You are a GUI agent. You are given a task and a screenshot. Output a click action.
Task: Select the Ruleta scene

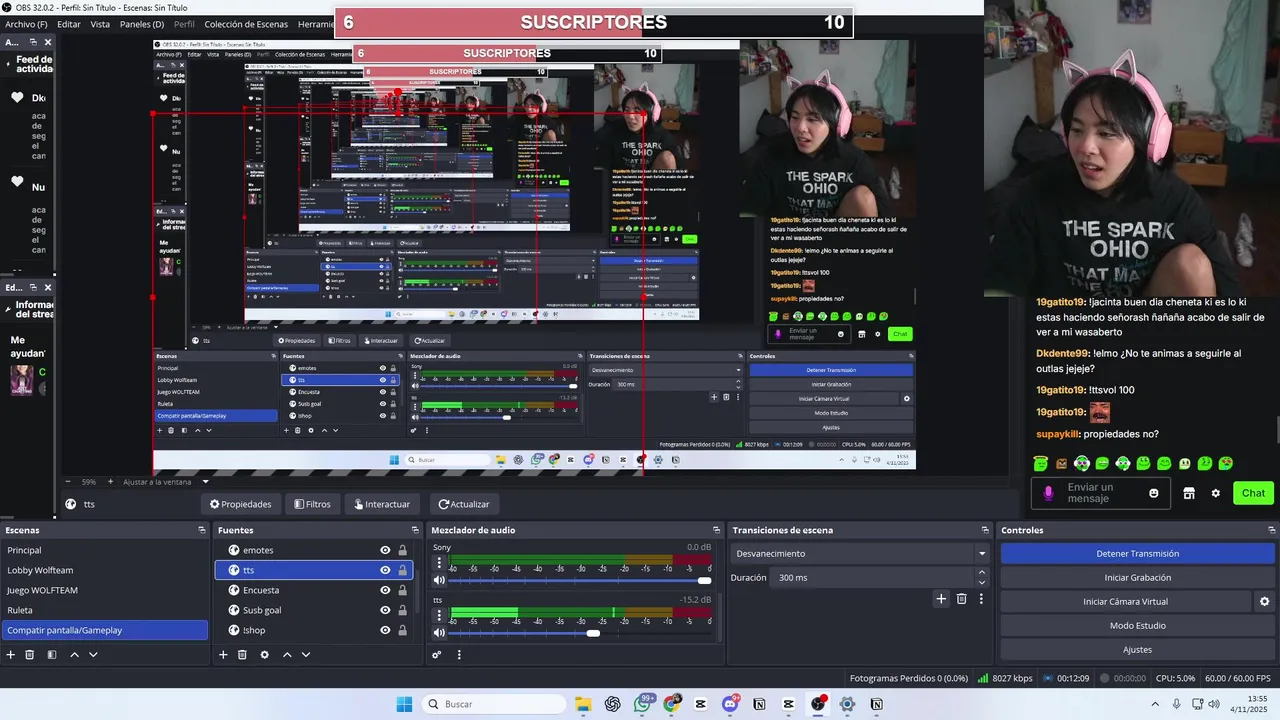[104, 610]
